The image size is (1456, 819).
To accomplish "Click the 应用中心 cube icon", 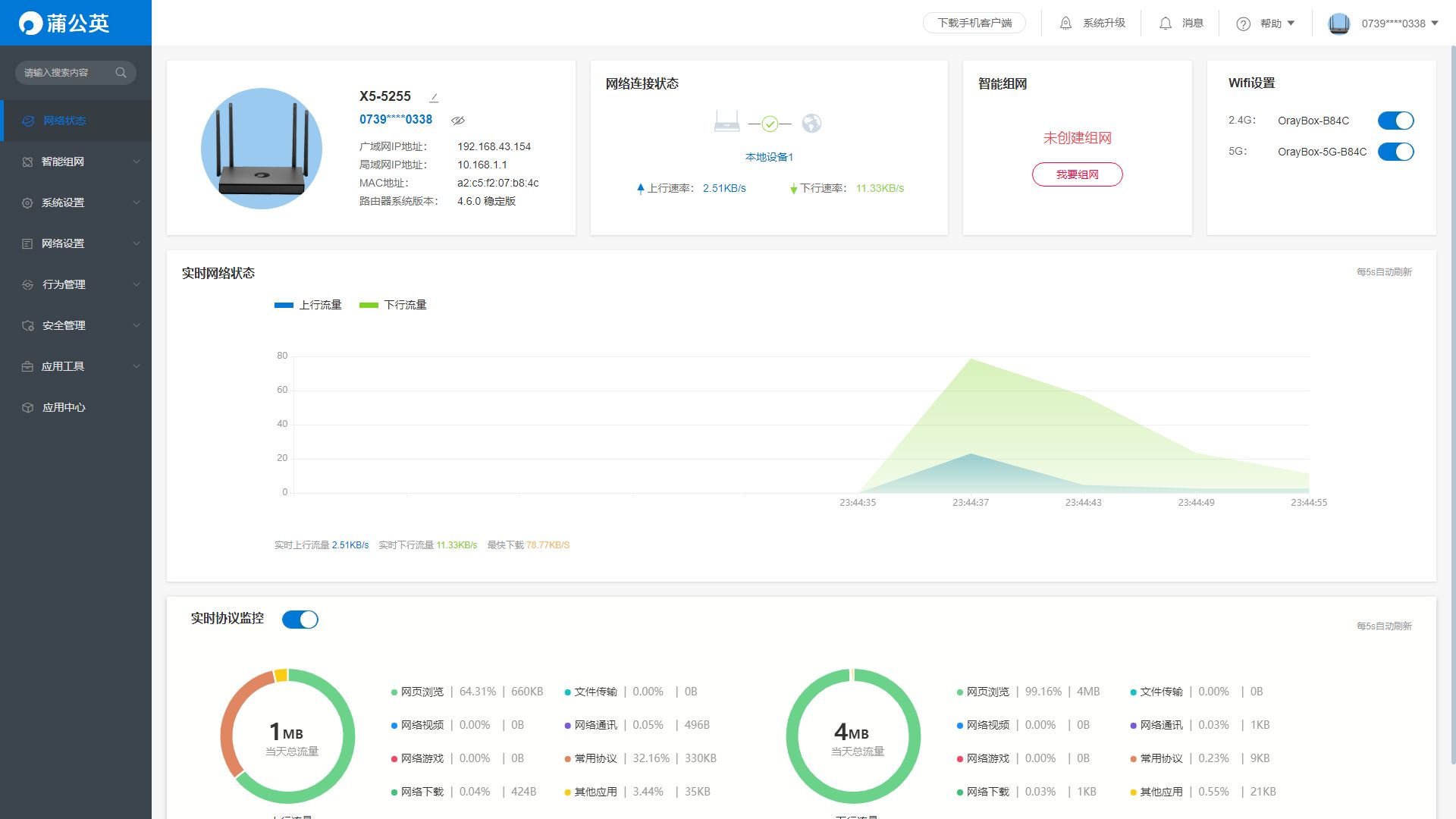I will coord(28,407).
